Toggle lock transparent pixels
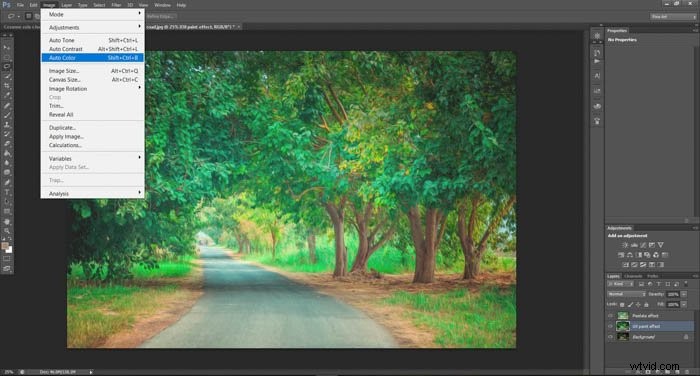Image resolution: width=700 pixels, height=376 pixels. 622,305
